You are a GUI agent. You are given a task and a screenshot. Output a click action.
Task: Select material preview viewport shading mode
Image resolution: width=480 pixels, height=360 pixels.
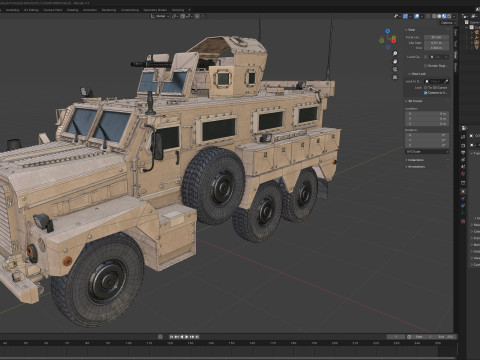click(x=444, y=16)
